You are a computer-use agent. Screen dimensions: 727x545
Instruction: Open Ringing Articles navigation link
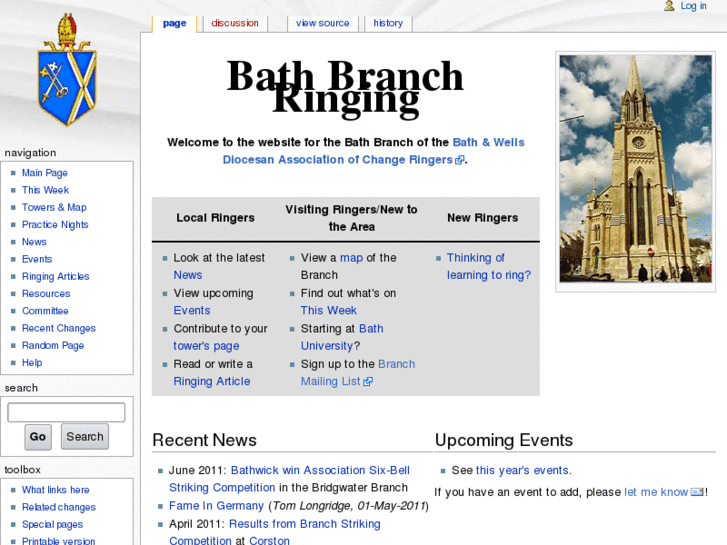coord(55,276)
